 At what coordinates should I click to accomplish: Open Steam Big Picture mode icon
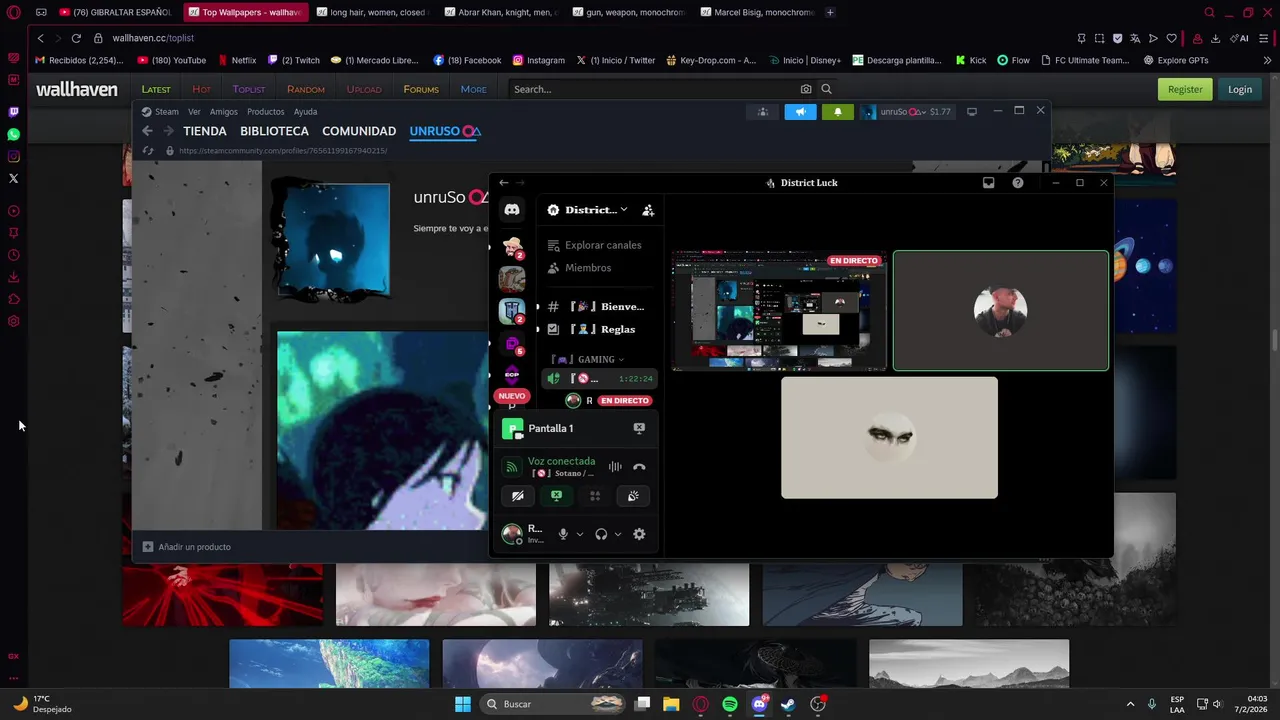point(971,112)
